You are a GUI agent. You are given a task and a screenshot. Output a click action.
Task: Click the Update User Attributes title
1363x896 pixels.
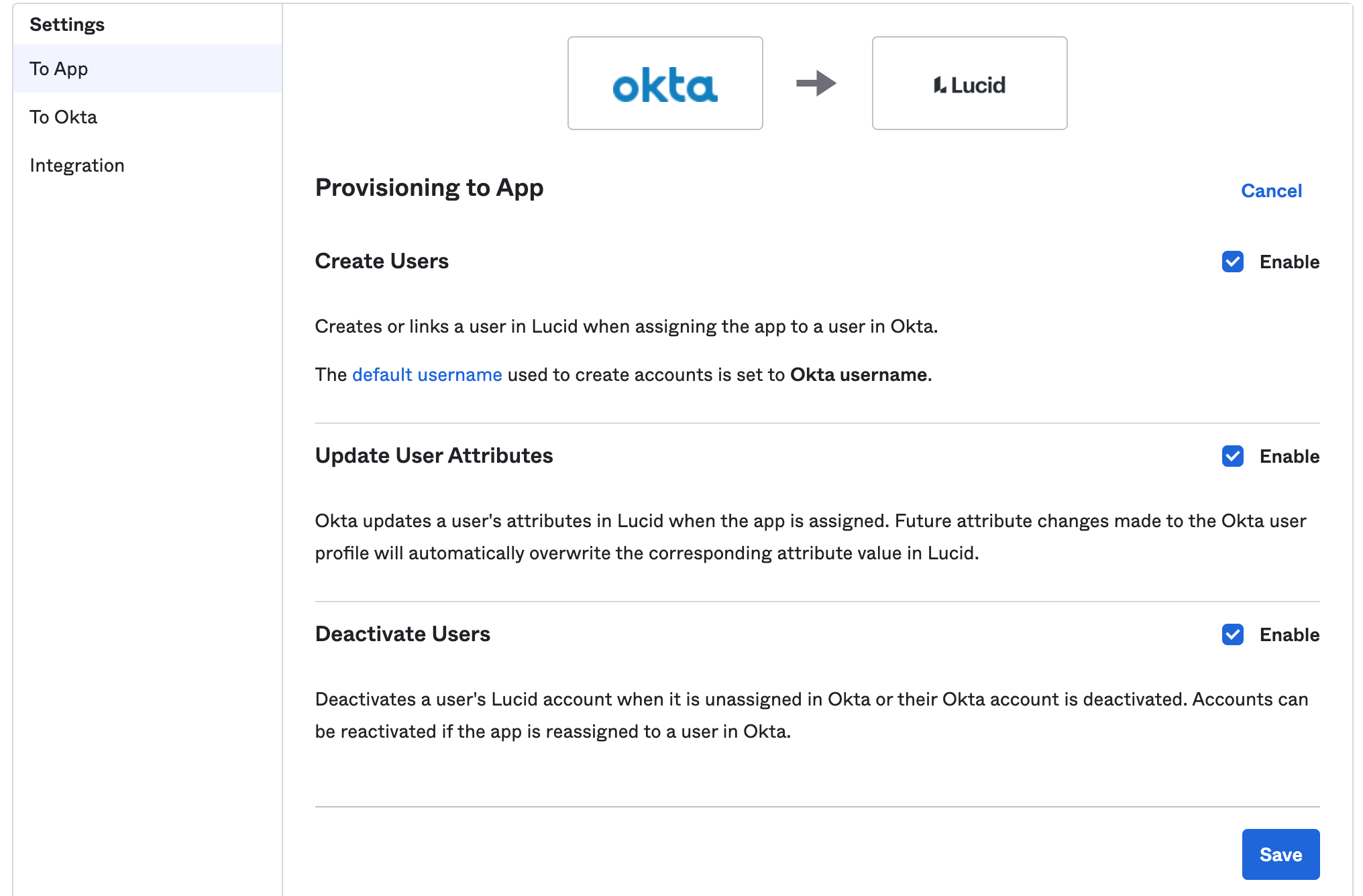click(x=434, y=455)
